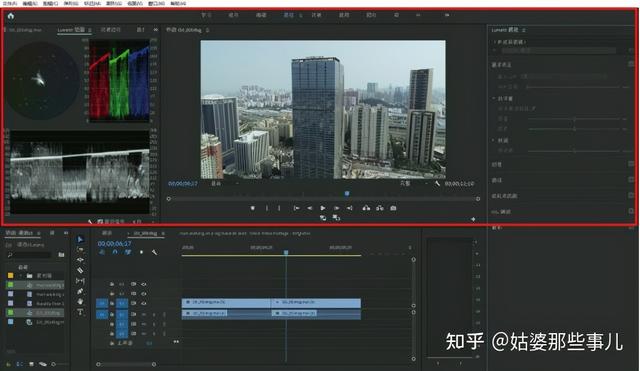This screenshot has height=371, width=640.
Task: Open the Input LUT dropdown in Lumetri
Action: pyautogui.click(x=563, y=76)
